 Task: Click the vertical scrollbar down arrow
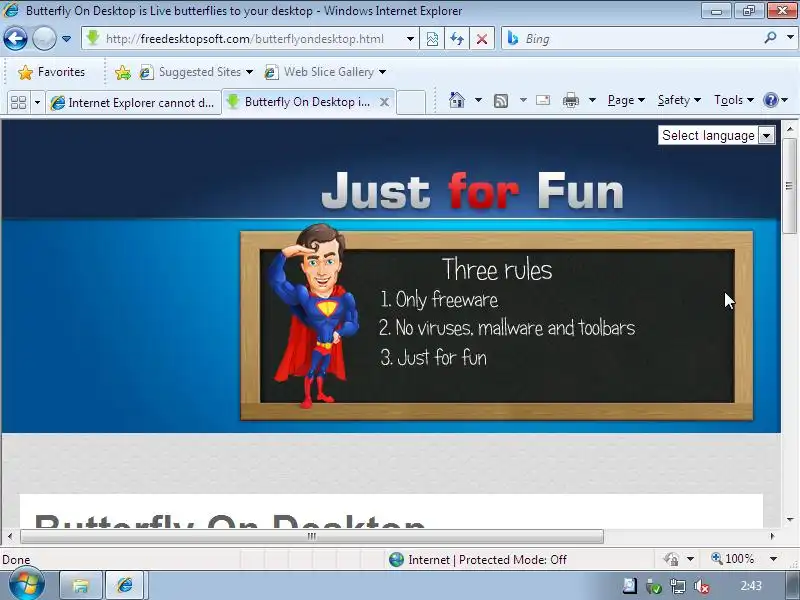[x=790, y=520]
